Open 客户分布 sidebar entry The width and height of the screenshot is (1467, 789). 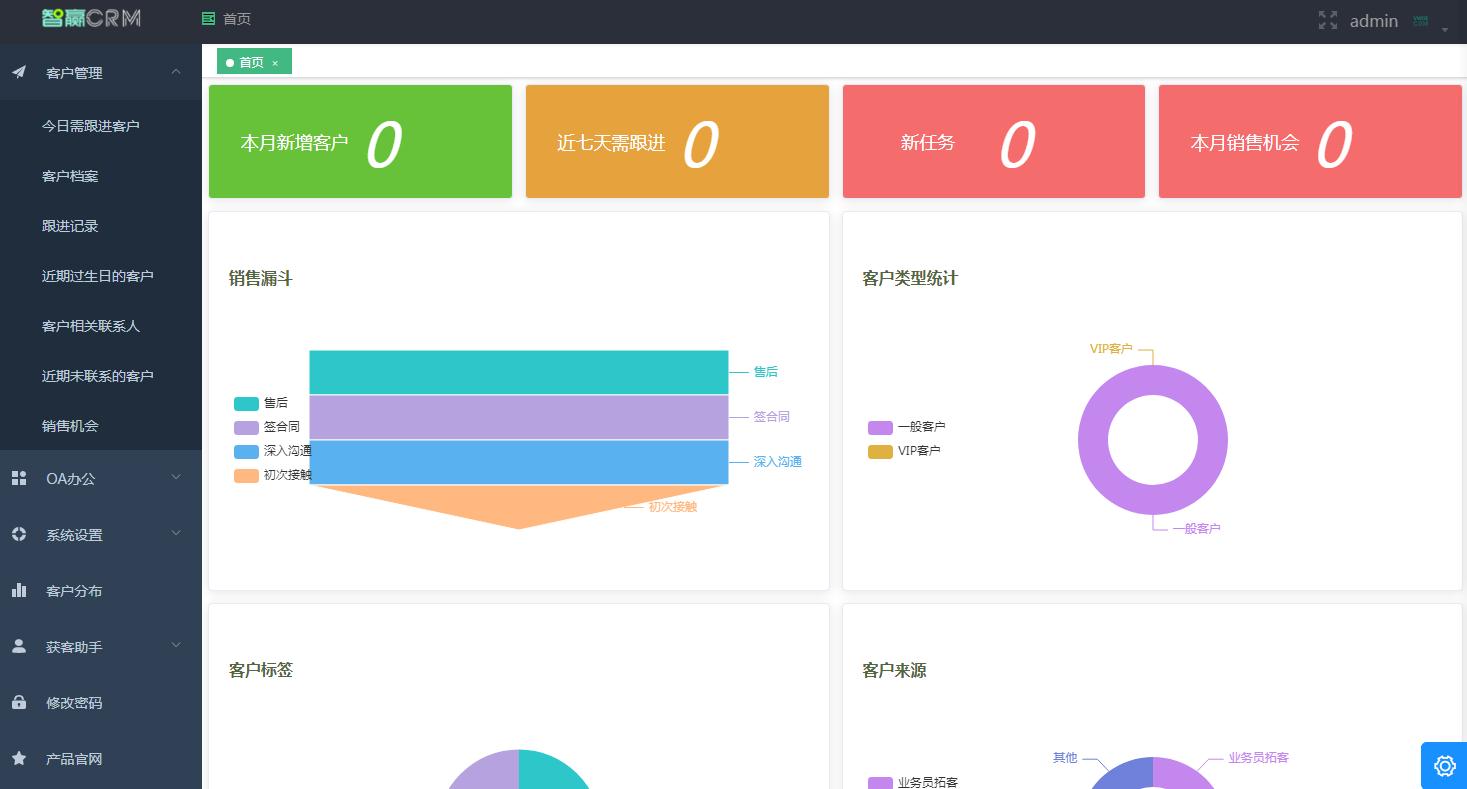(x=100, y=591)
